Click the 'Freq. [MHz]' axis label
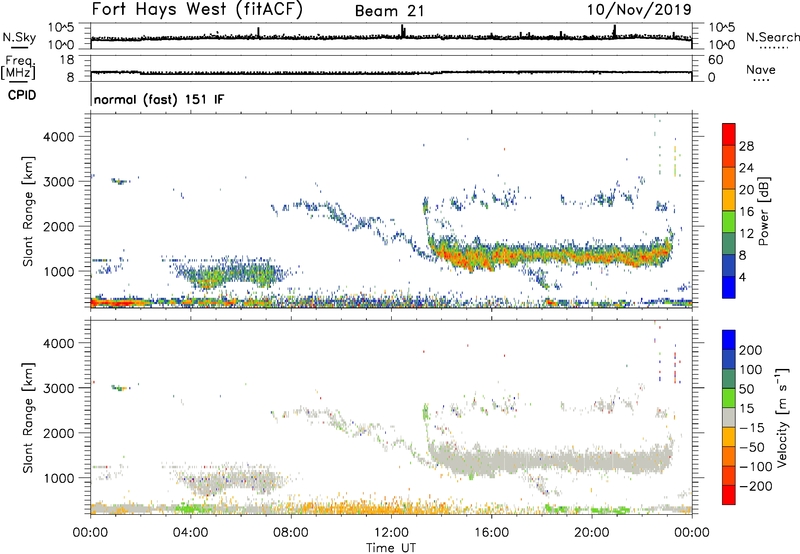This screenshot has height=554, width=800. click(18, 67)
